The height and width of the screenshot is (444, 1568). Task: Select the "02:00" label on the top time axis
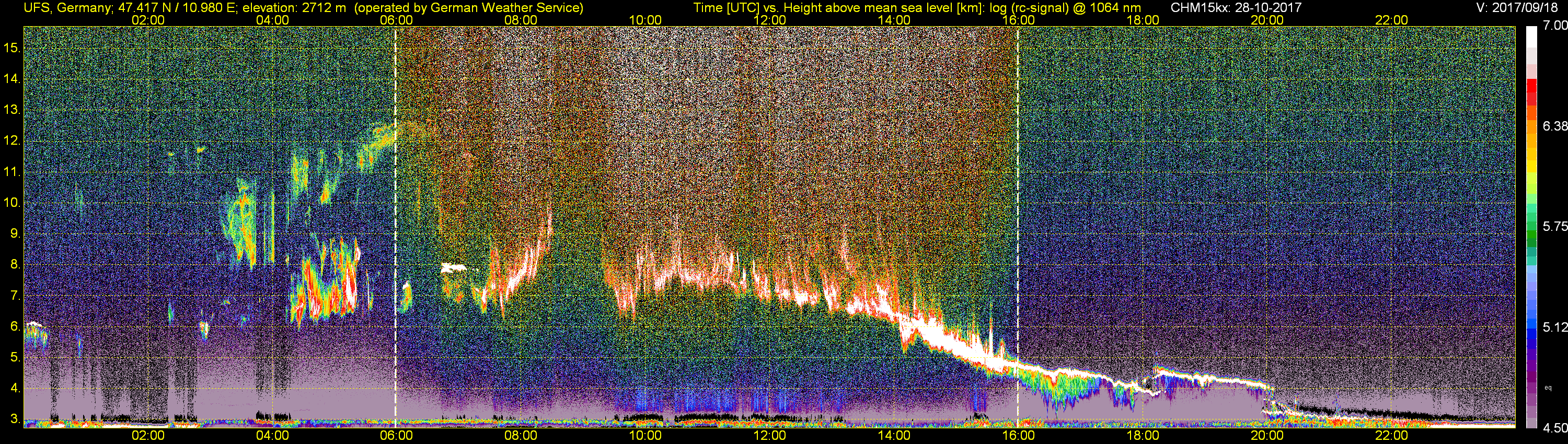point(148,19)
